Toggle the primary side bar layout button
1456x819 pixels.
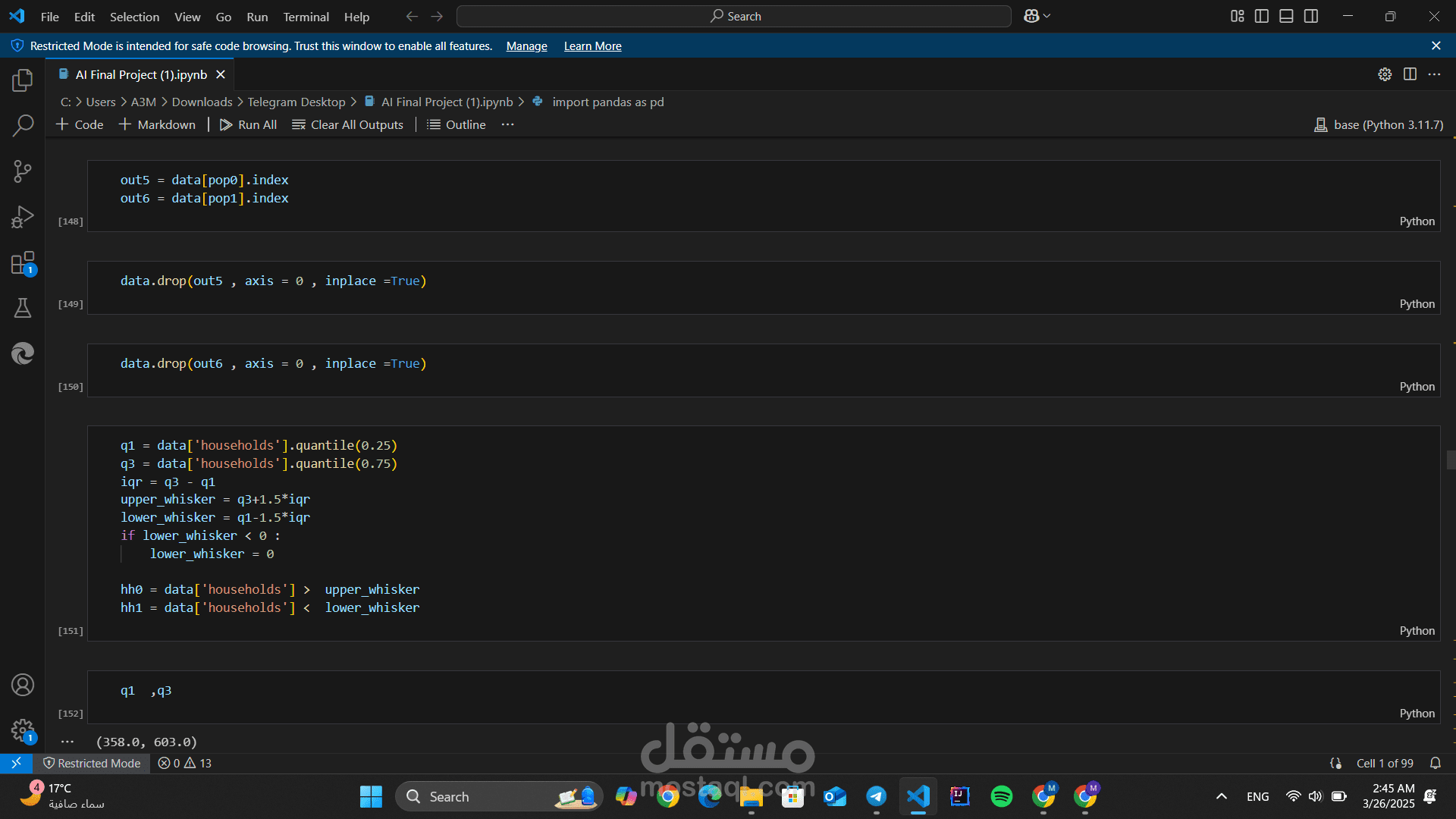[x=1262, y=16]
